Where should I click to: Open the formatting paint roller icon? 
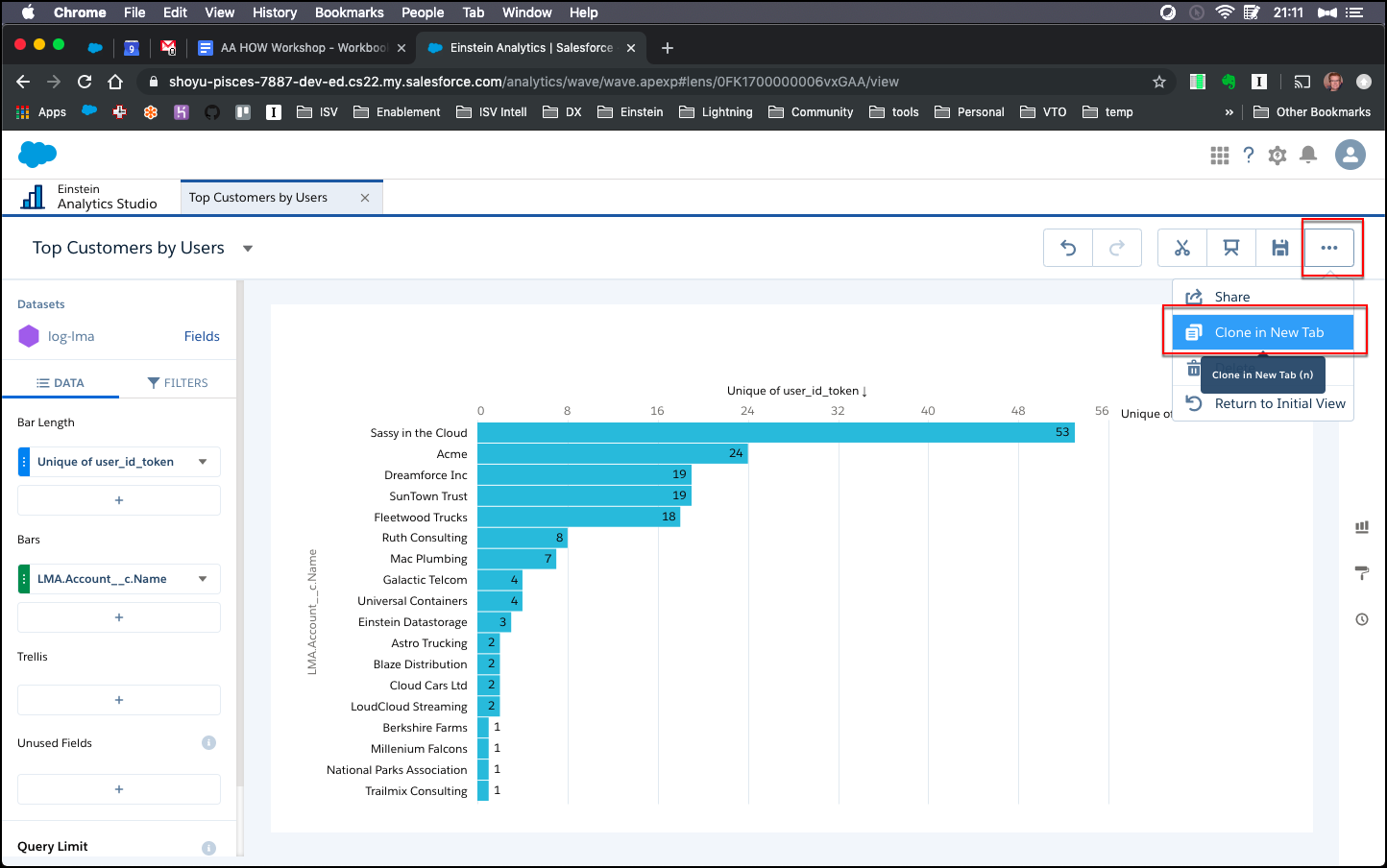click(1362, 573)
